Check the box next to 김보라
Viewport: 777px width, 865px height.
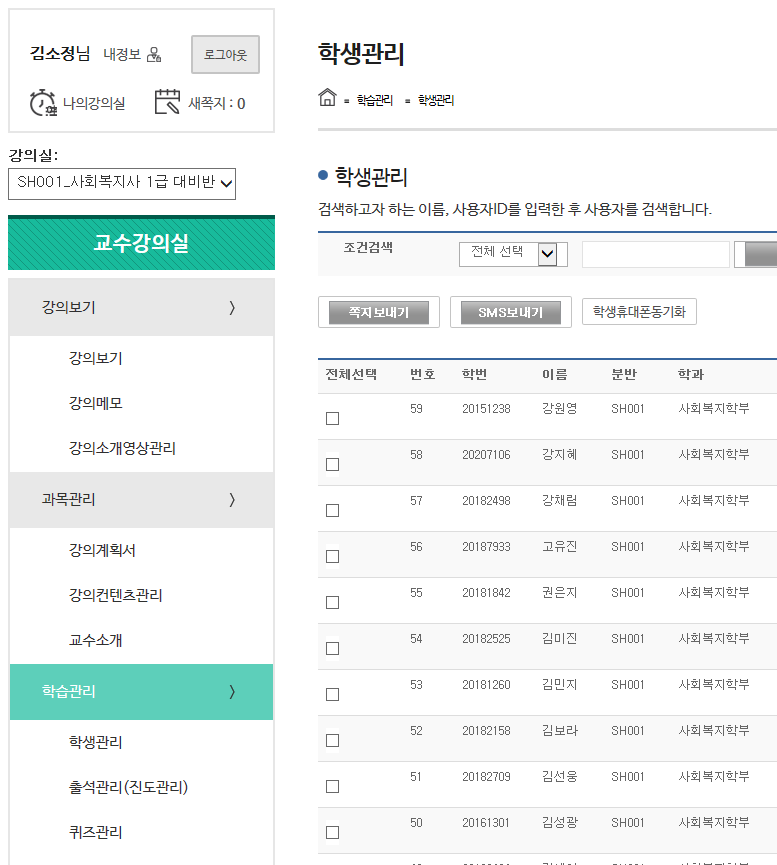pos(332,741)
